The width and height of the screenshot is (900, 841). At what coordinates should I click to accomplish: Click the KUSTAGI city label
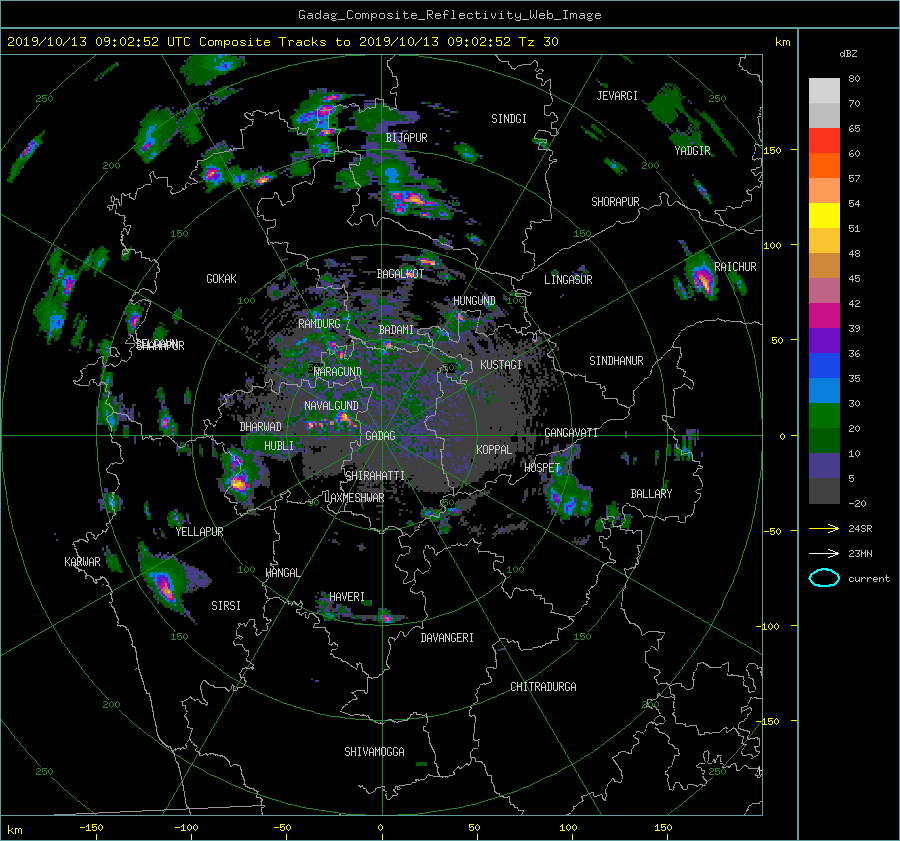pos(501,365)
